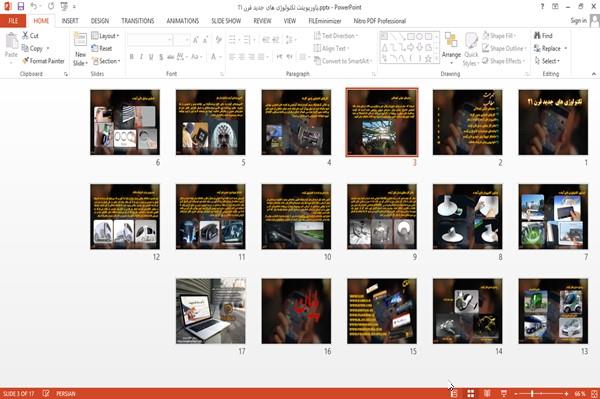
Task: Insert a New Slide
Action: (80, 49)
